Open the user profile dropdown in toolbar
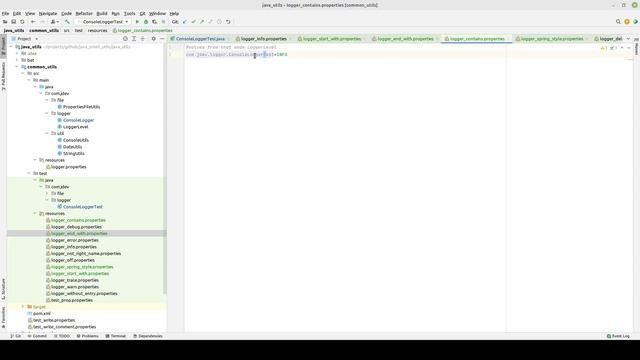Image resolution: width=640 pixels, height=360 pixels. 55,22
